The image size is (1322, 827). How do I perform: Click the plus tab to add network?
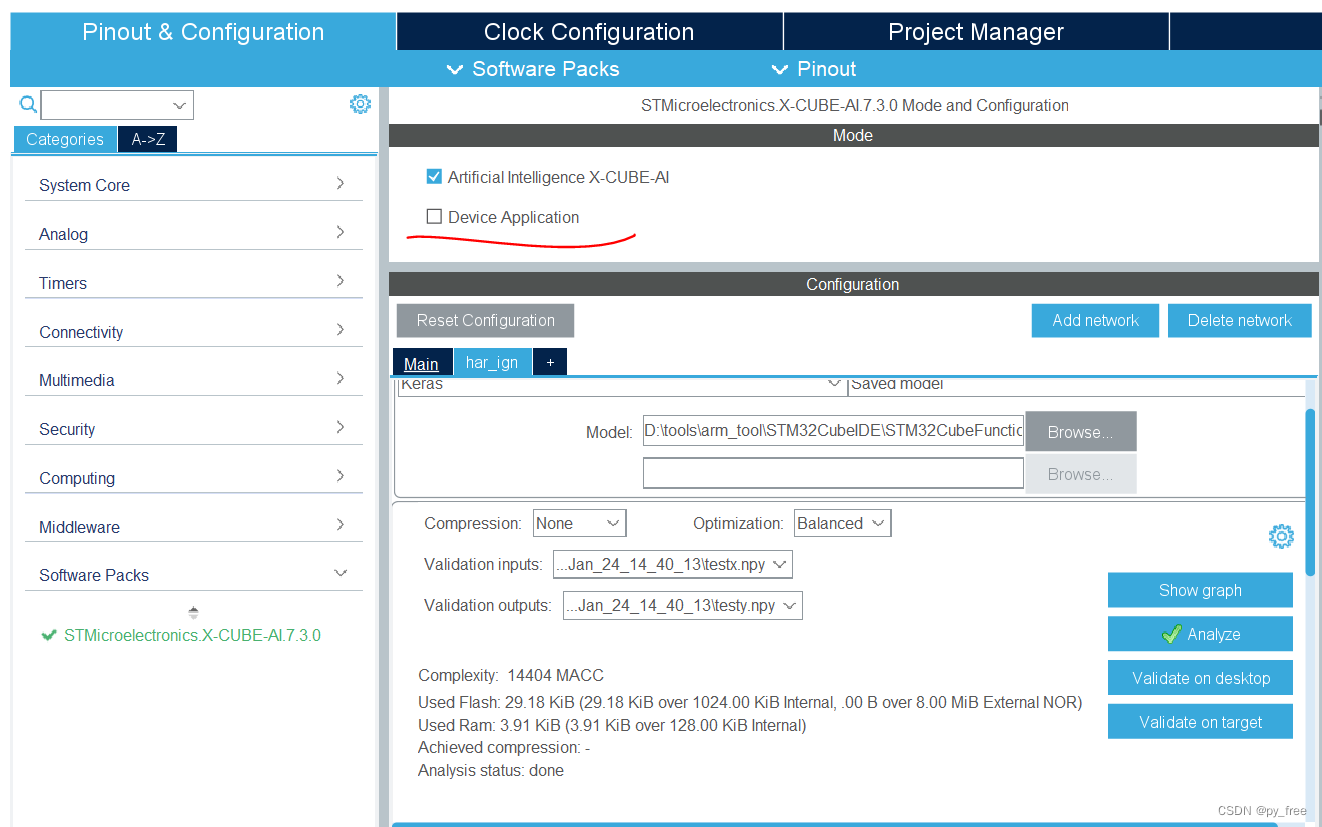pos(550,362)
